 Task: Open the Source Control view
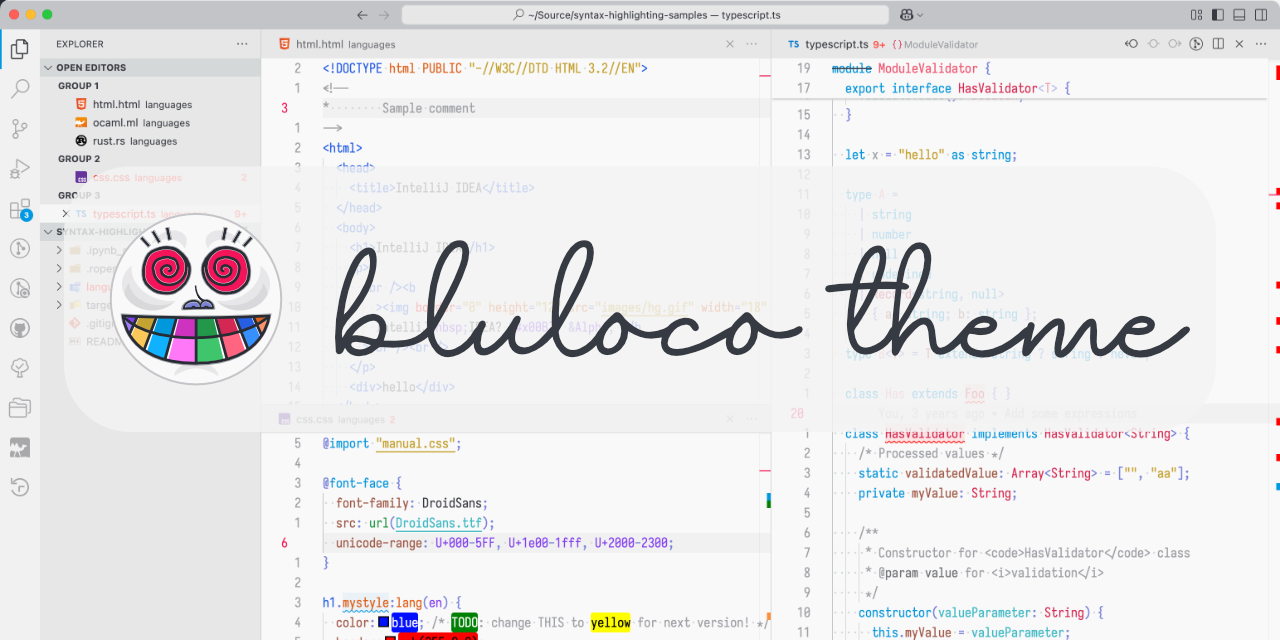(20, 128)
